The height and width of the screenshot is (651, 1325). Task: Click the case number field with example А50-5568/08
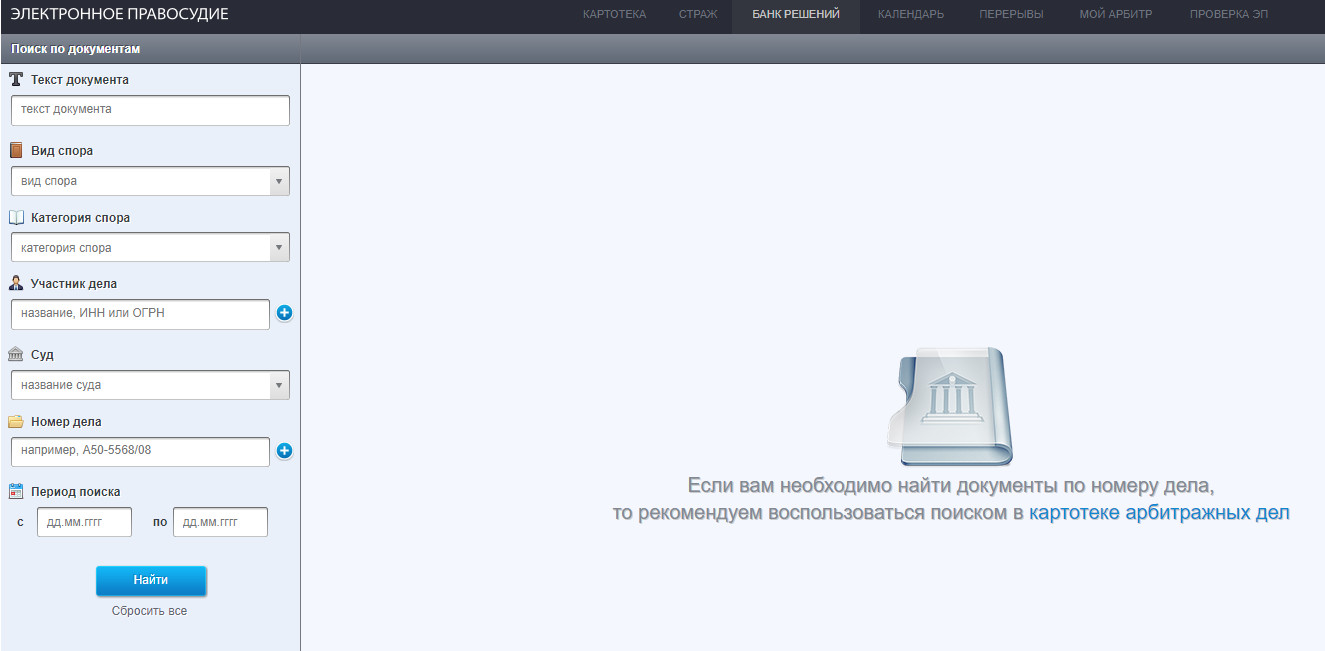pyautogui.click(x=140, y=451)
